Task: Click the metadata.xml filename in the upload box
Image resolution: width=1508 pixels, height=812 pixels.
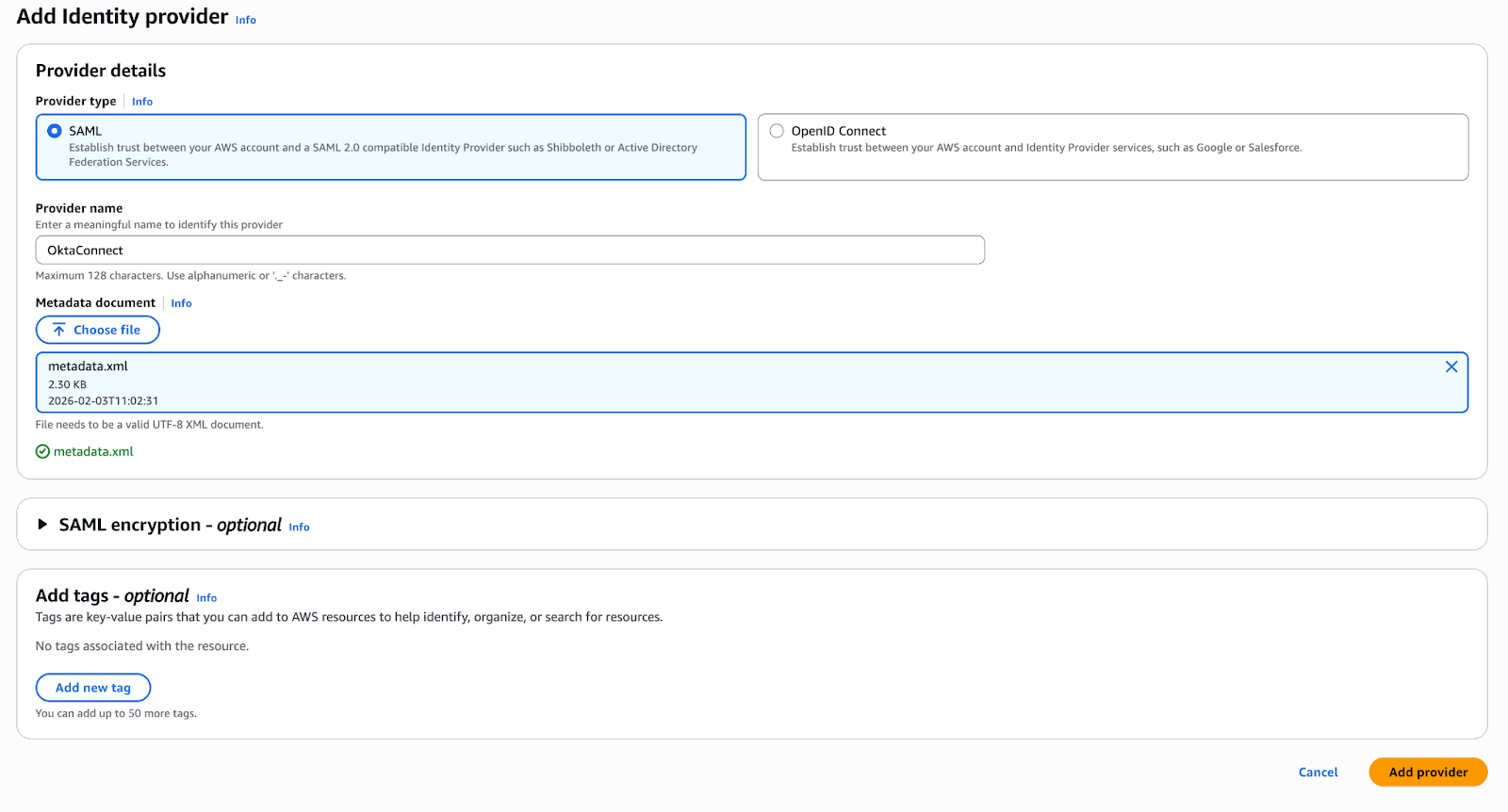Action: click(x=88, y=366)
